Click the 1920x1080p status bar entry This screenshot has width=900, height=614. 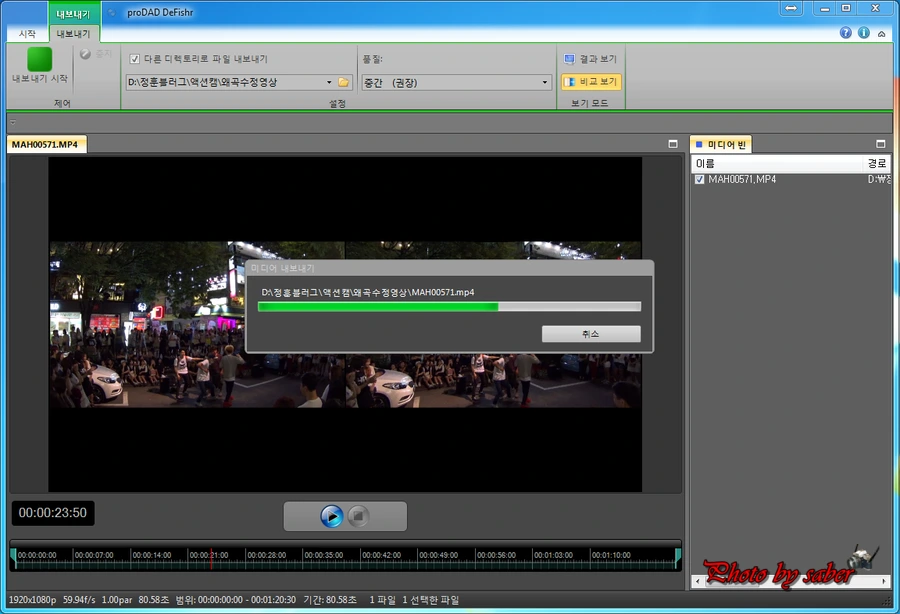pos(33,600)
